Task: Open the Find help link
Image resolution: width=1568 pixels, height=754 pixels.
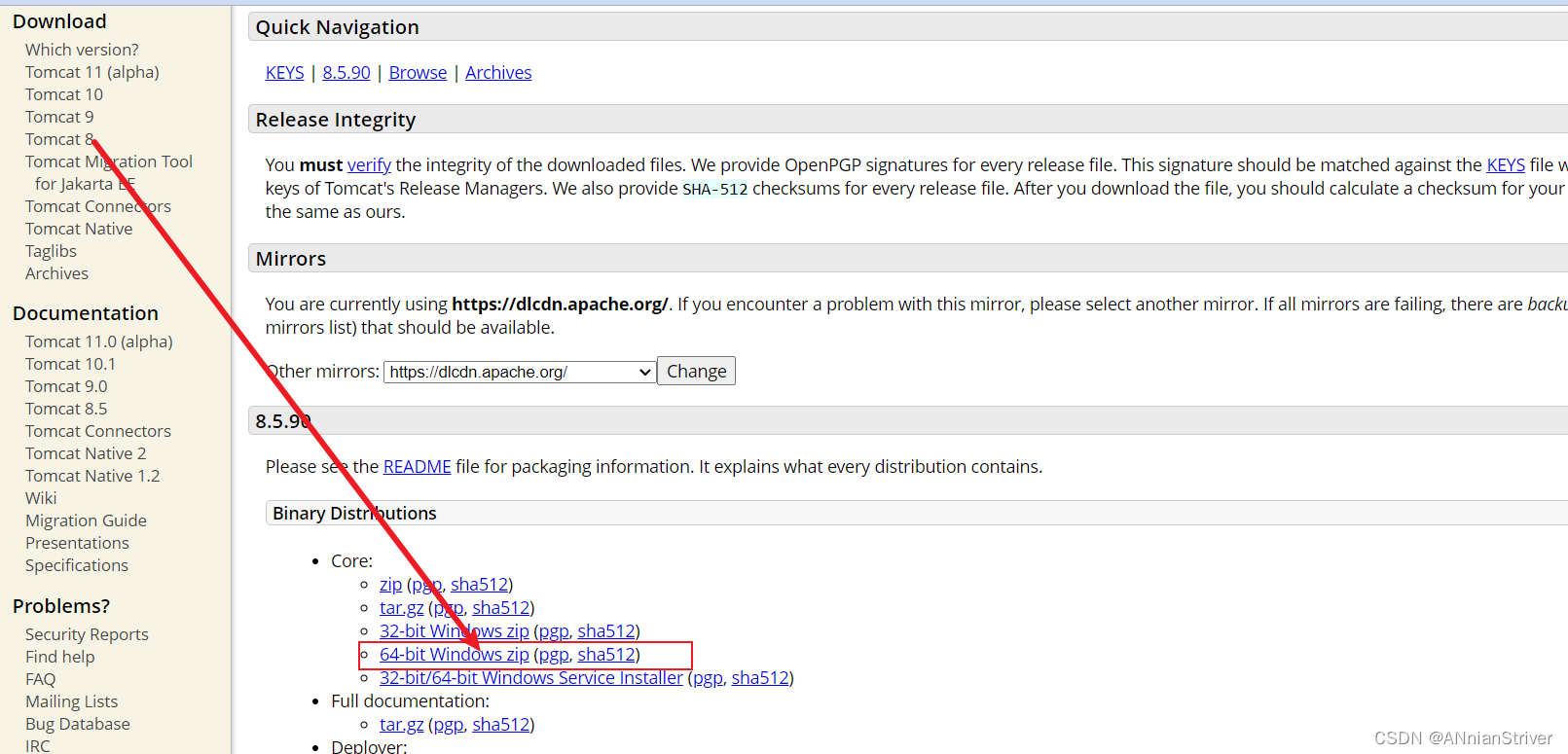Action: 60,657
